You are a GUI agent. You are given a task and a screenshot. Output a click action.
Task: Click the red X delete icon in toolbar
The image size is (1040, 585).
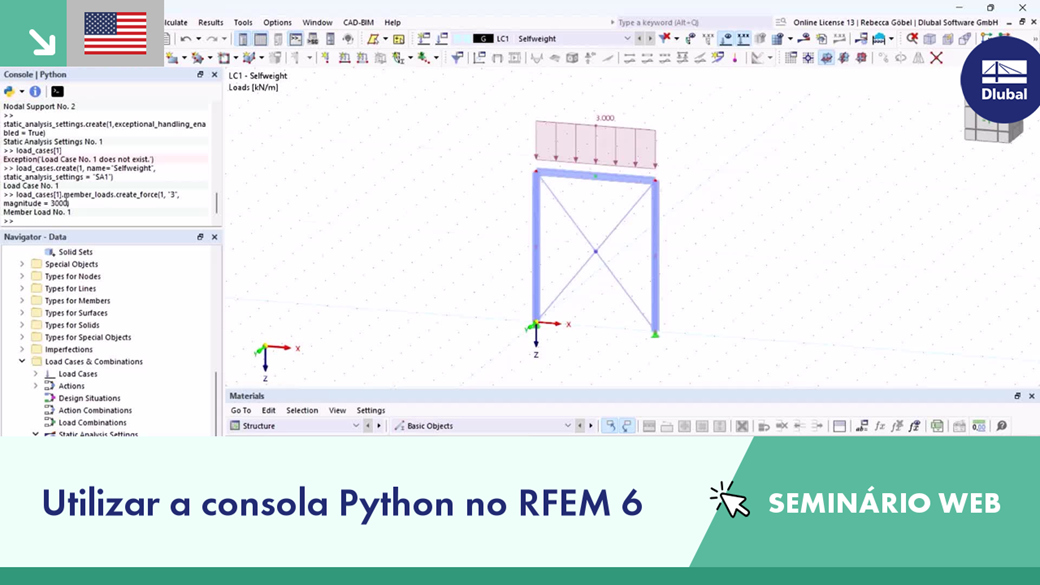pyautogui.click(x=936, y=58)
